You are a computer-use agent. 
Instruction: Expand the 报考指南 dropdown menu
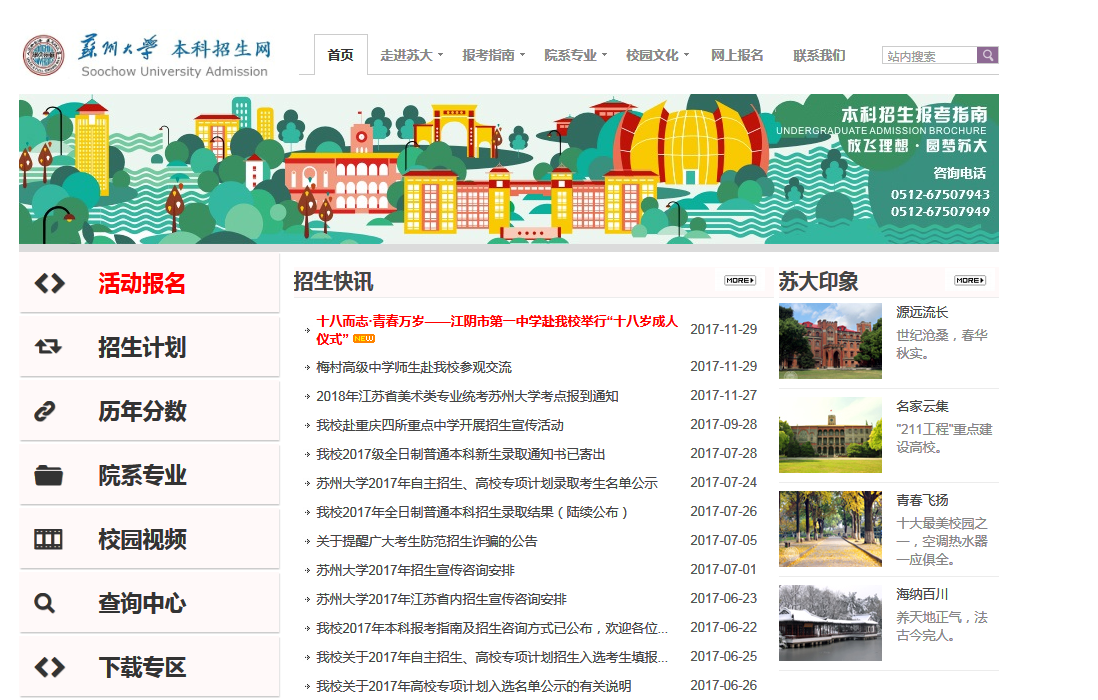493,56
